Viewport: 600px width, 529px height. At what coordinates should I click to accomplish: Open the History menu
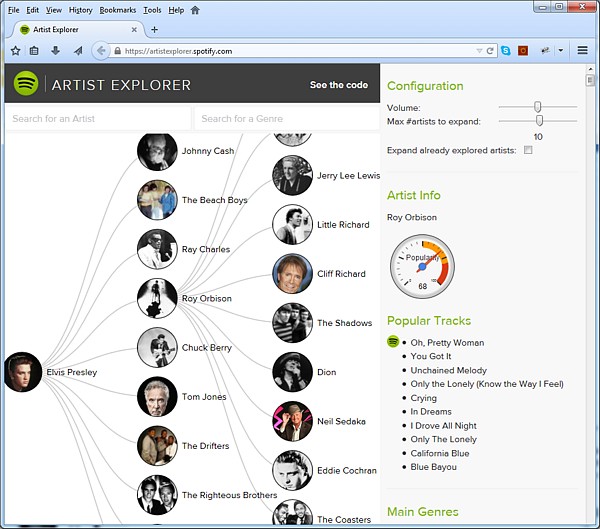pyautogui.click(x=80, y=10)
